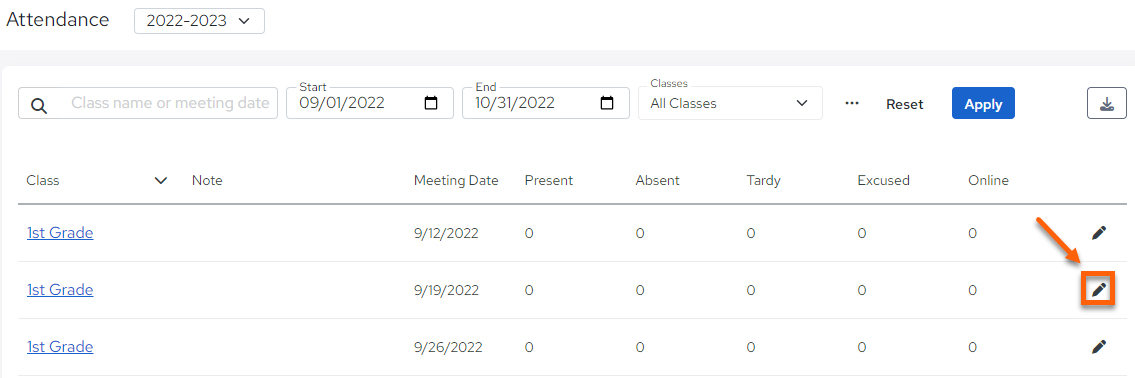Open the All Classes dropdown
The width and height of the screenshot is (1135, 378).
coord(730,103)
